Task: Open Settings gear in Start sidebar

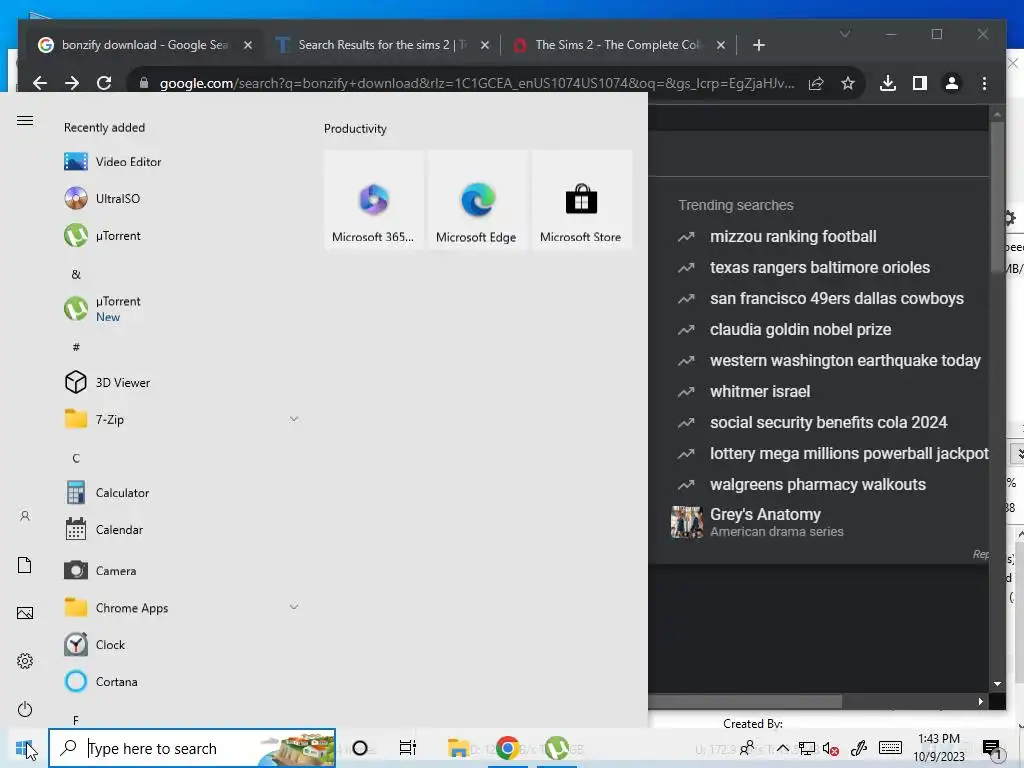Action: click(x=25, y=661)
